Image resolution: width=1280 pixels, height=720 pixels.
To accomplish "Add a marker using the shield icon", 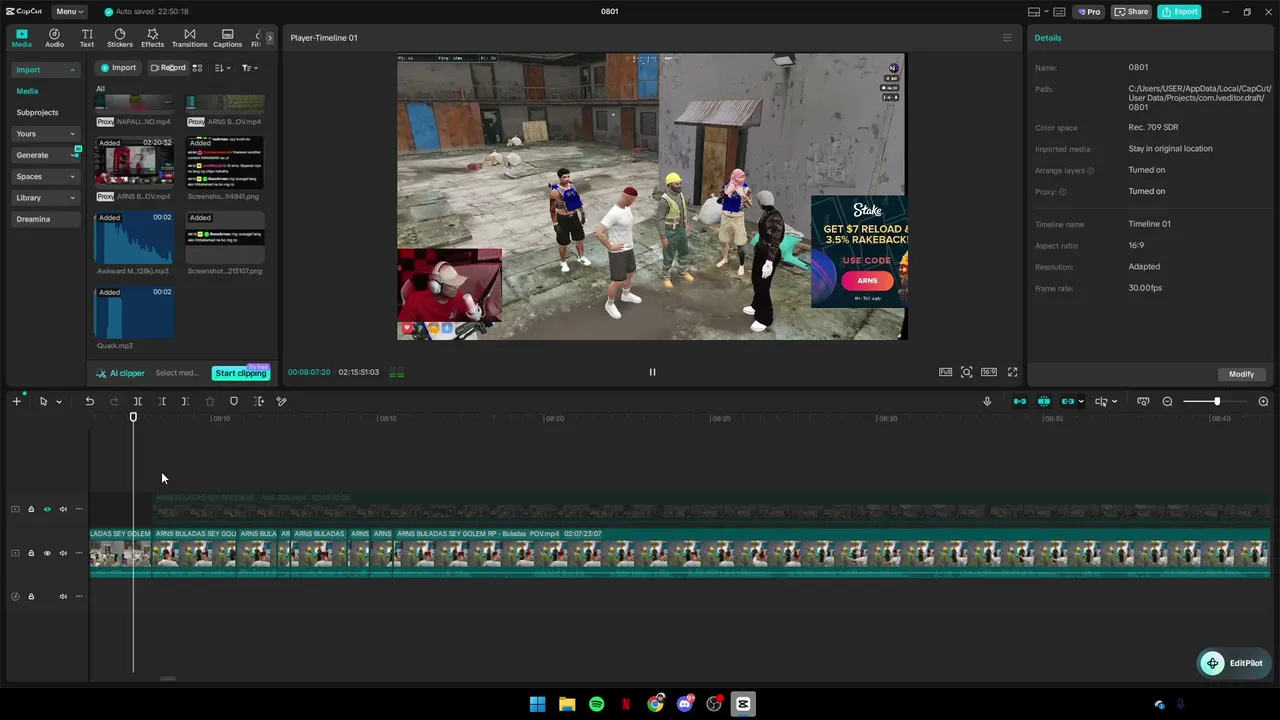I will pos(234,401).
